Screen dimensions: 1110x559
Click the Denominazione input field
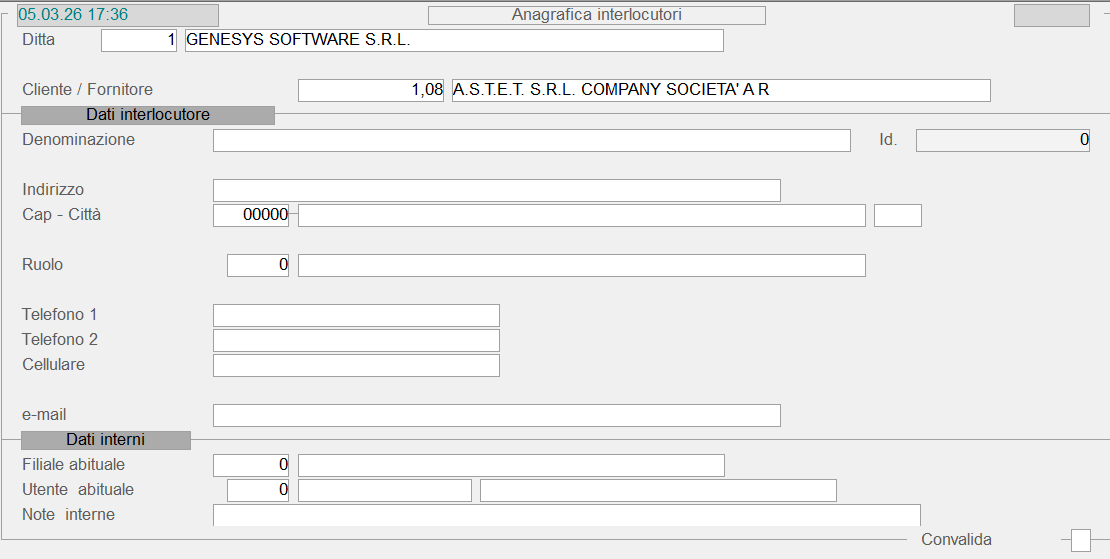click(x=531, y=141)
